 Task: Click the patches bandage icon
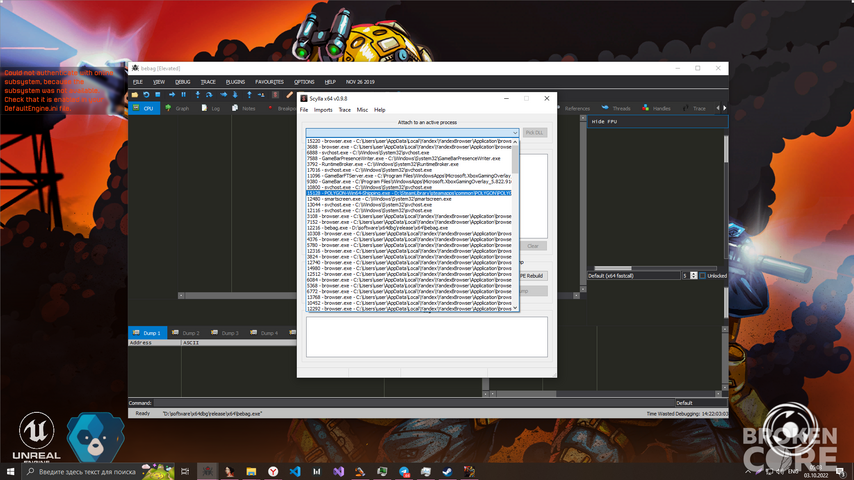click(x=289, y=95)
